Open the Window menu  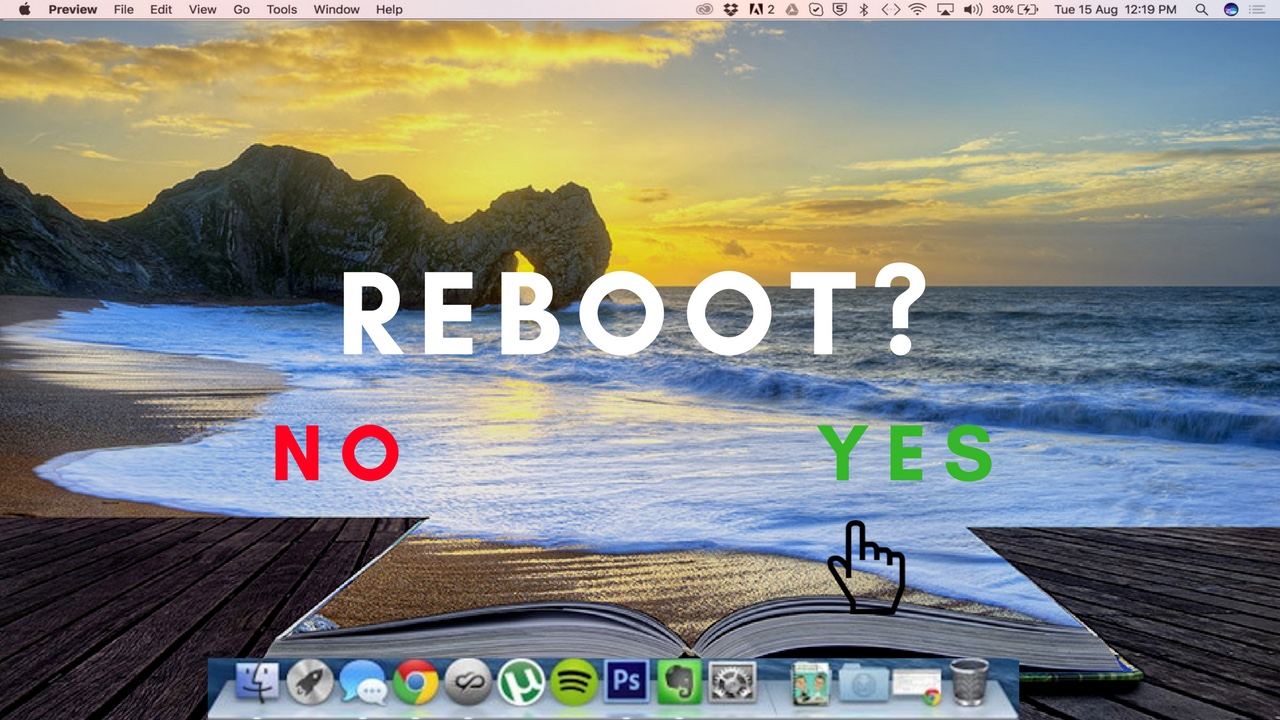(x=337, y=9)
